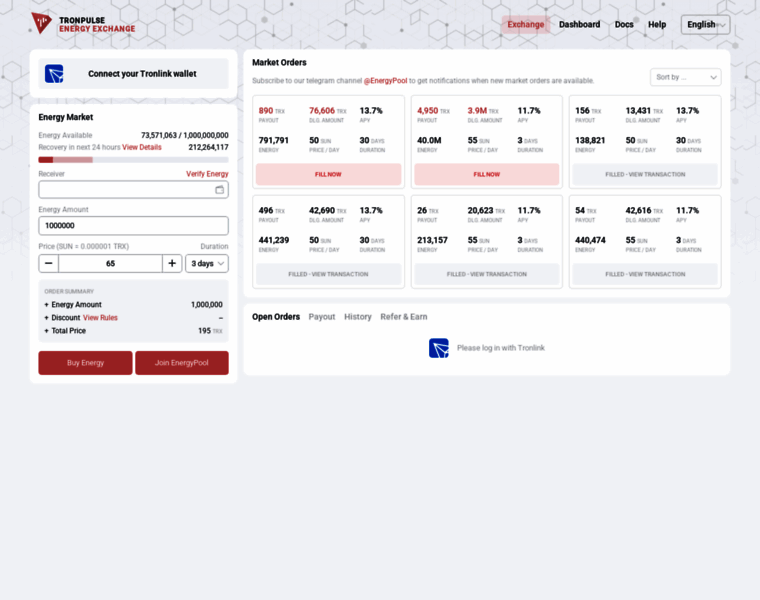Click the 3.9M TRX delegate amount

click(483, 111)
